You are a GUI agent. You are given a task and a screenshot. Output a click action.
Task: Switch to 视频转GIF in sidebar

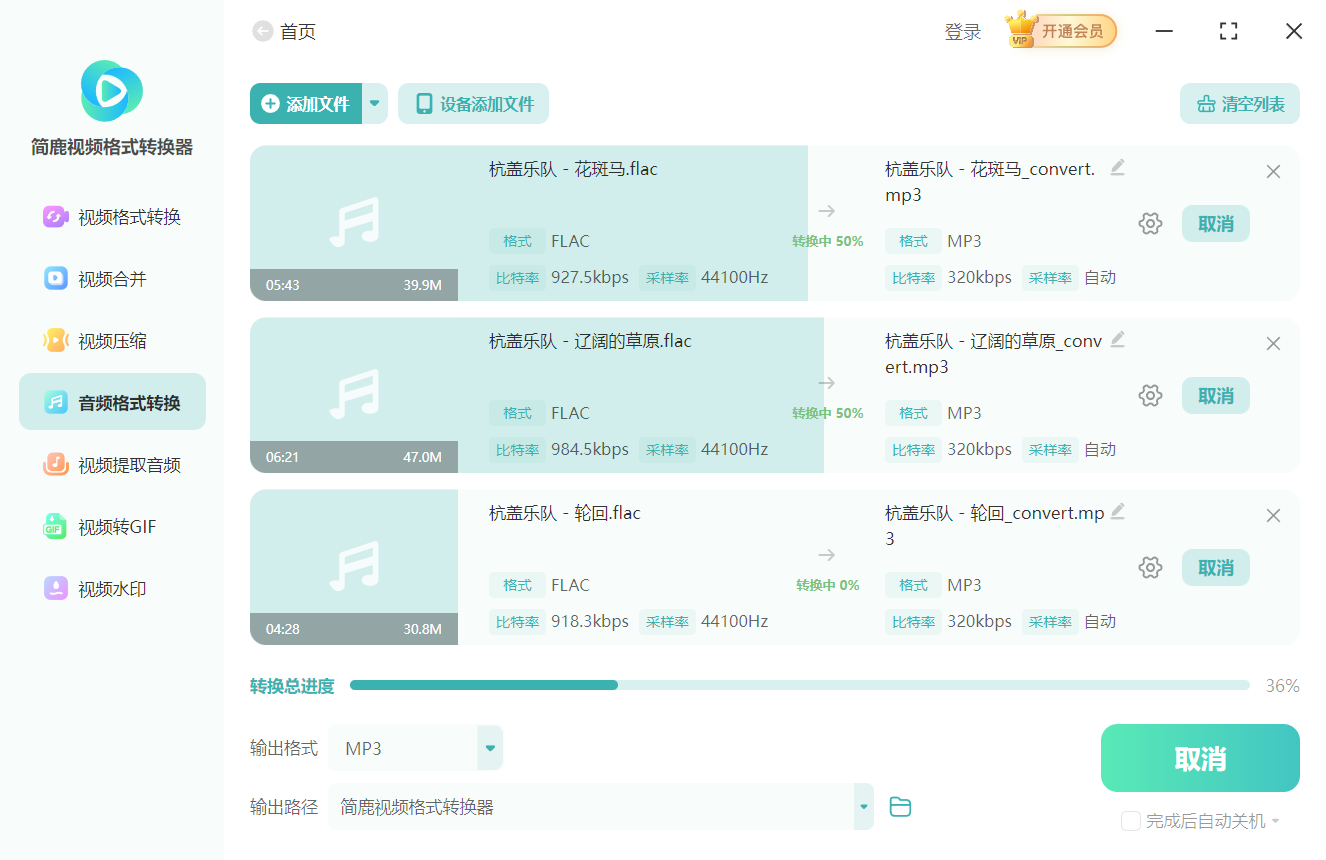112,527
